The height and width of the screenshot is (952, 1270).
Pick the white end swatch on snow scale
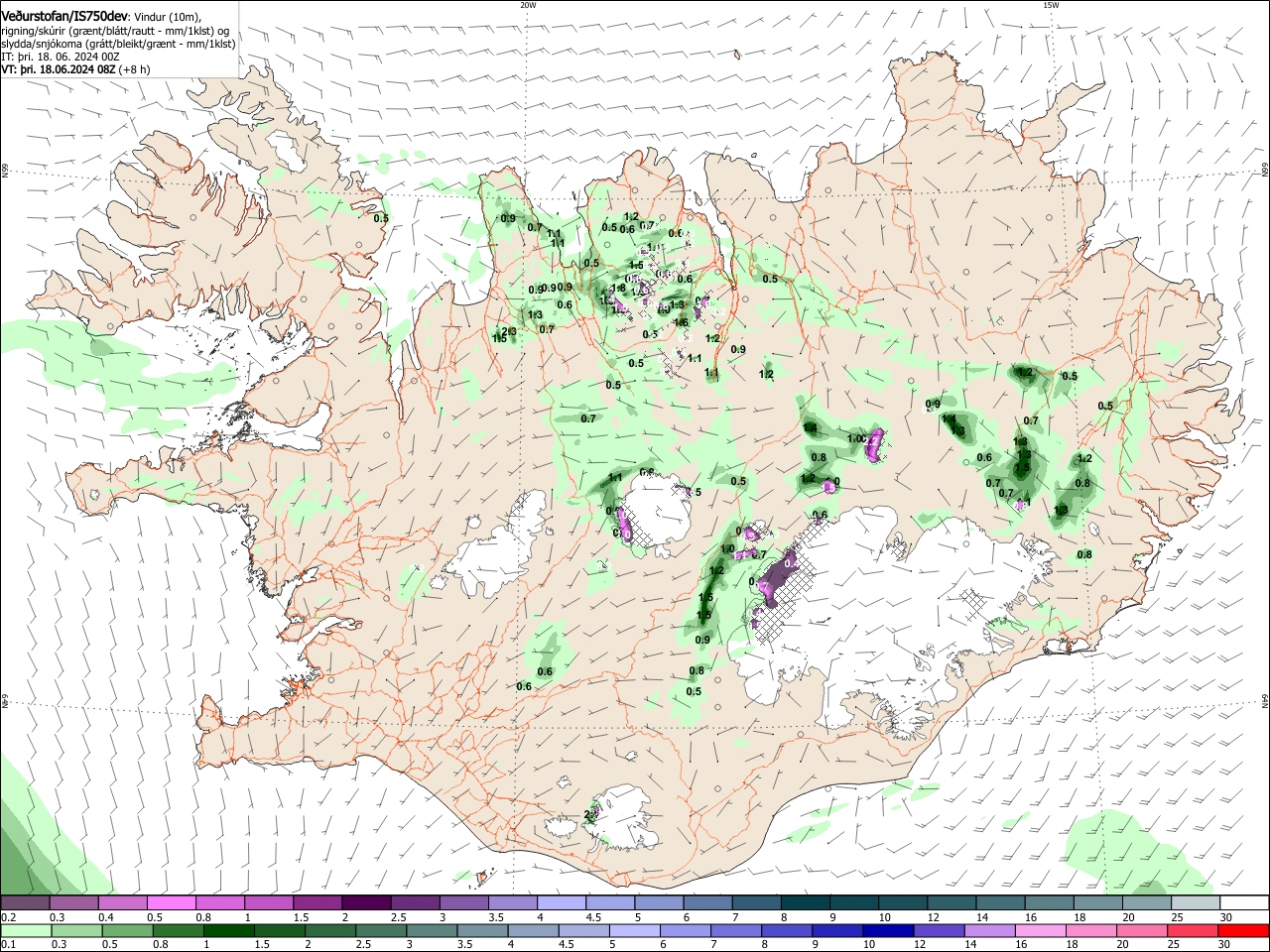click(x=1244, y=902)
